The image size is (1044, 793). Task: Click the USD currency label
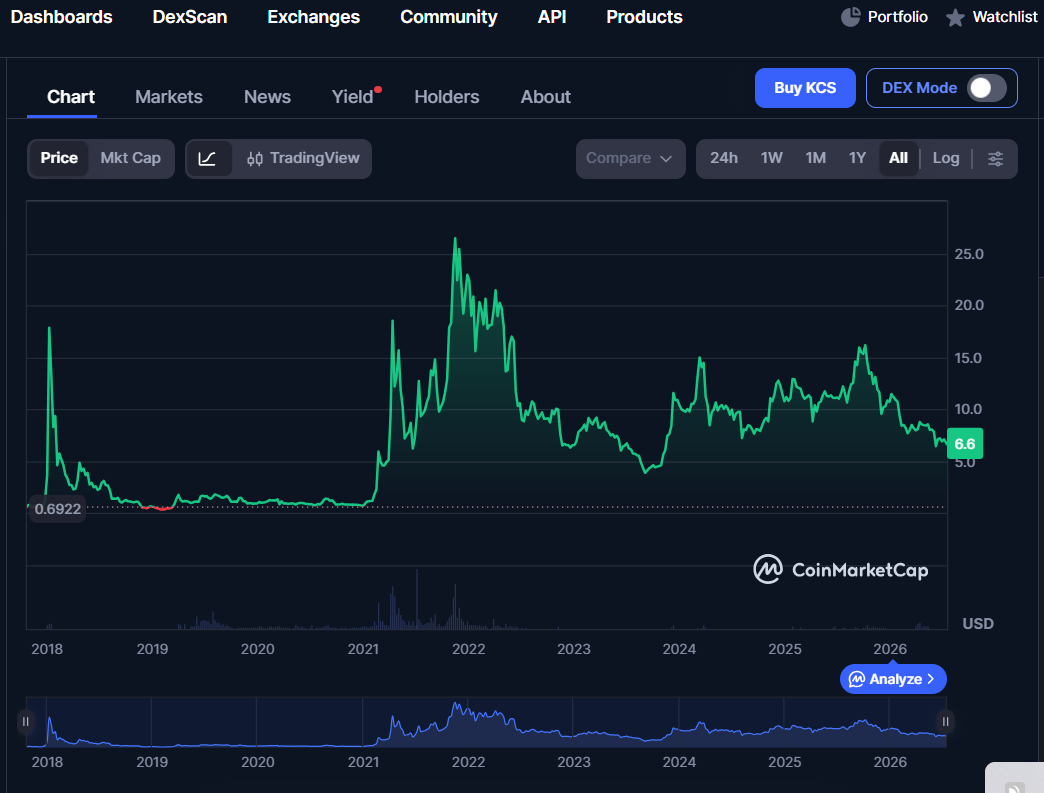point(977,624)
